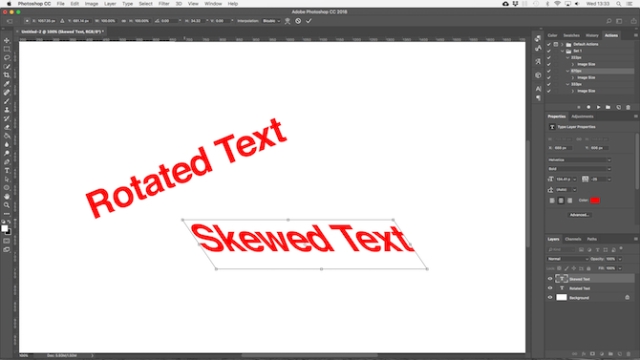Switch to the Channels tab
This screenshot has height=360, width=640.
573,239
